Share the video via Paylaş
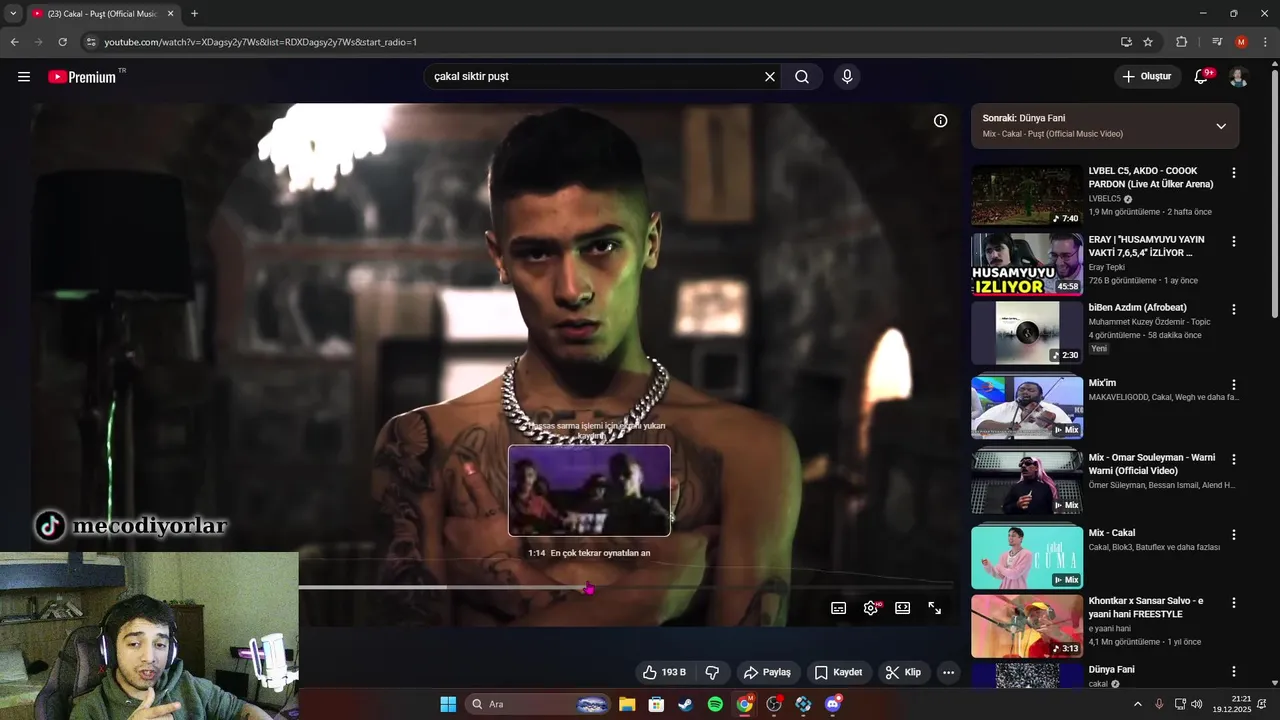The width and height of the screenshot is (1280, 720). (x=768, y=673)
